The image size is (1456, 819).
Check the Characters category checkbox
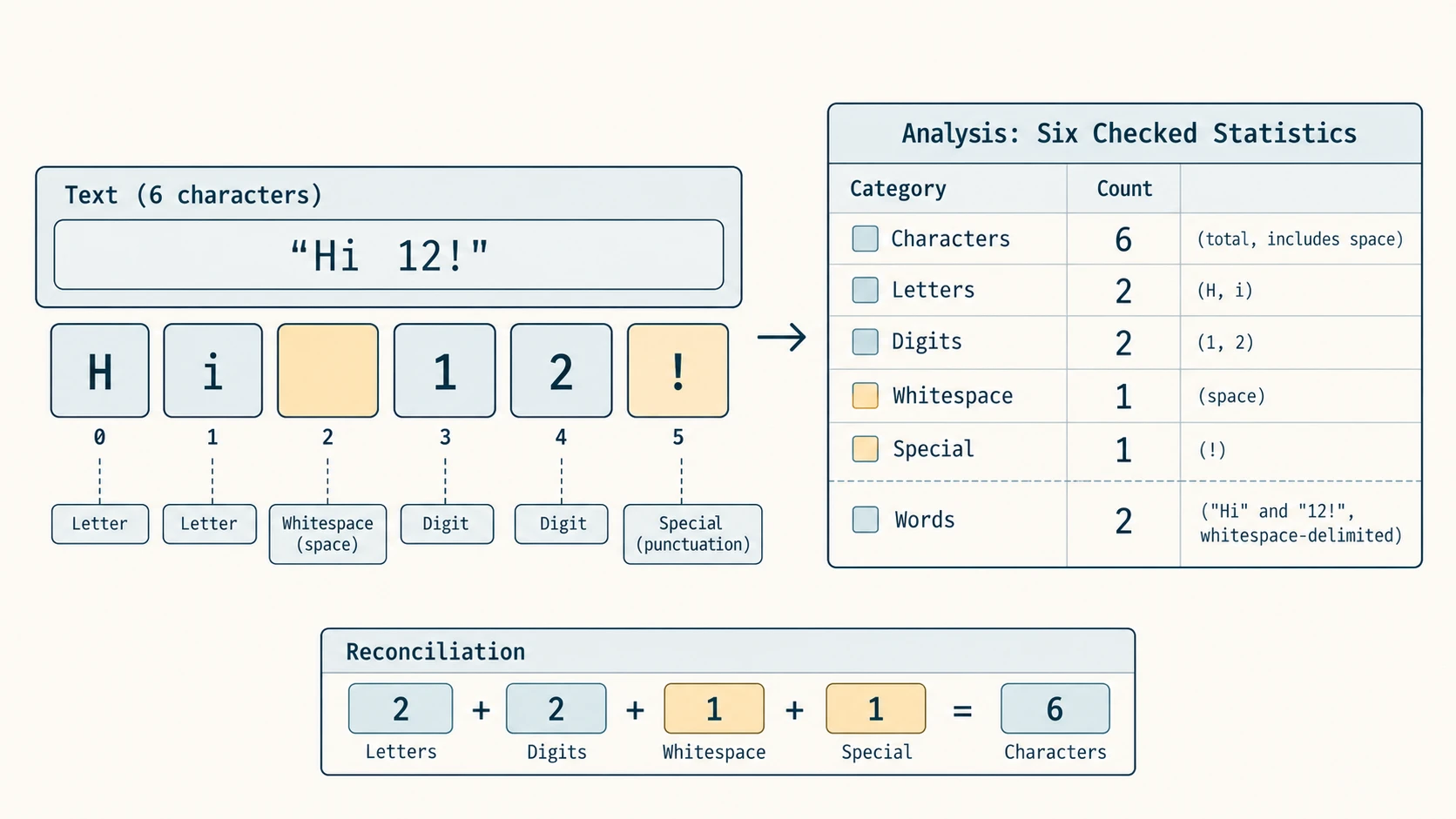[865, 238]
